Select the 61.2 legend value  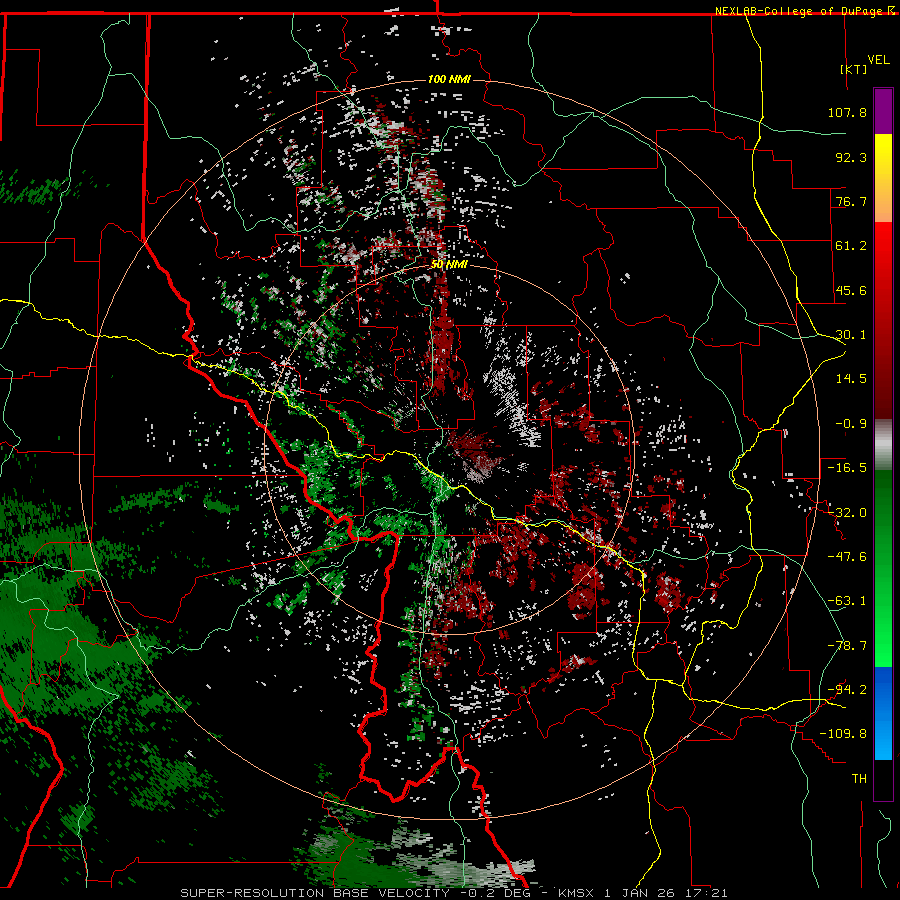tap(851, 246)
